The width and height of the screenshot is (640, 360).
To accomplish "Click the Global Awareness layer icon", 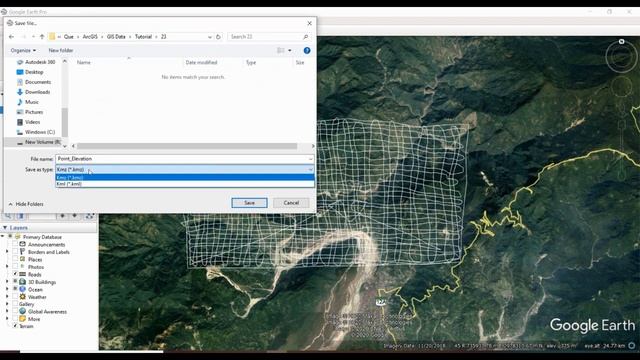I will click(22, 311).
